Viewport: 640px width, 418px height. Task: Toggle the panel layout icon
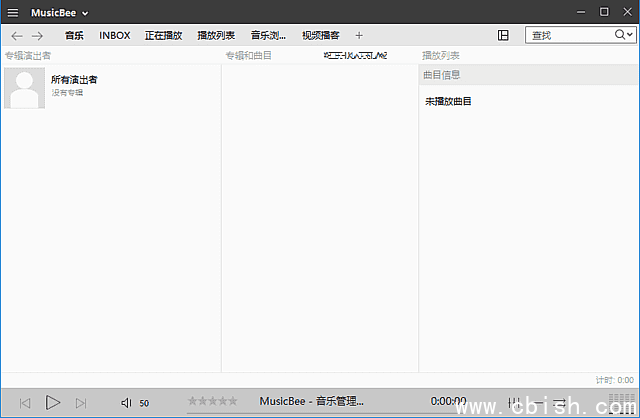coord(503,36)
